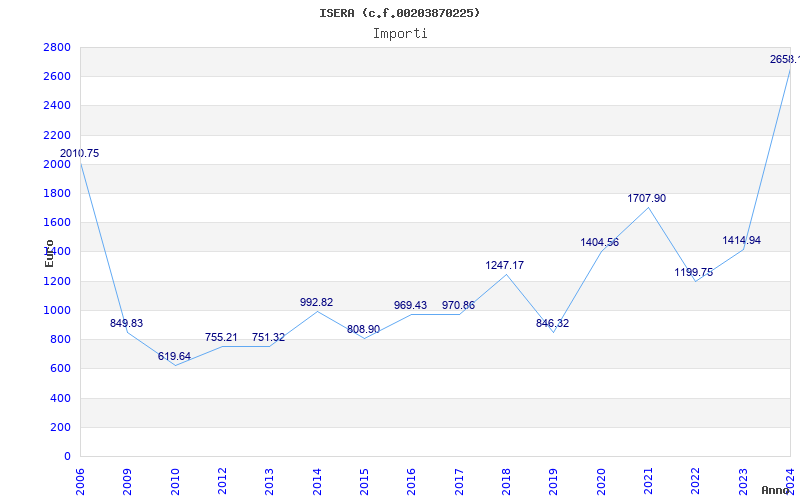The height and width of the screenshot is (500, 800).
Task: Select the 1200 y-axis value
Action: 57,281
